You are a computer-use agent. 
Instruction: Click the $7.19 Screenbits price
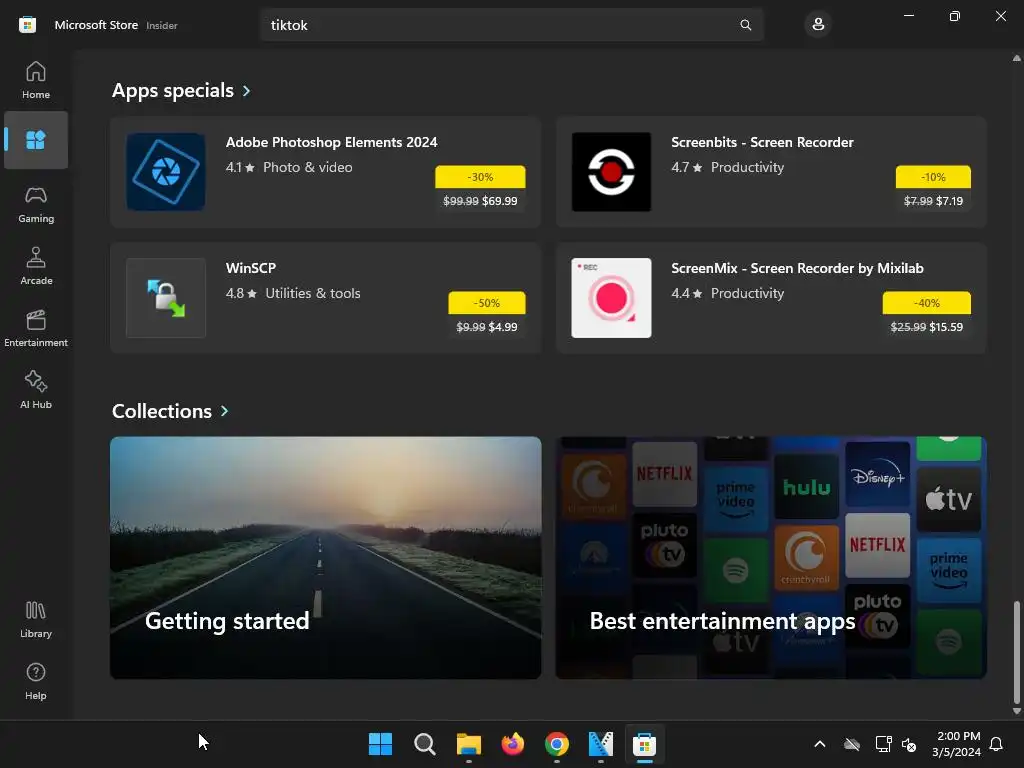tap(949, 201)
